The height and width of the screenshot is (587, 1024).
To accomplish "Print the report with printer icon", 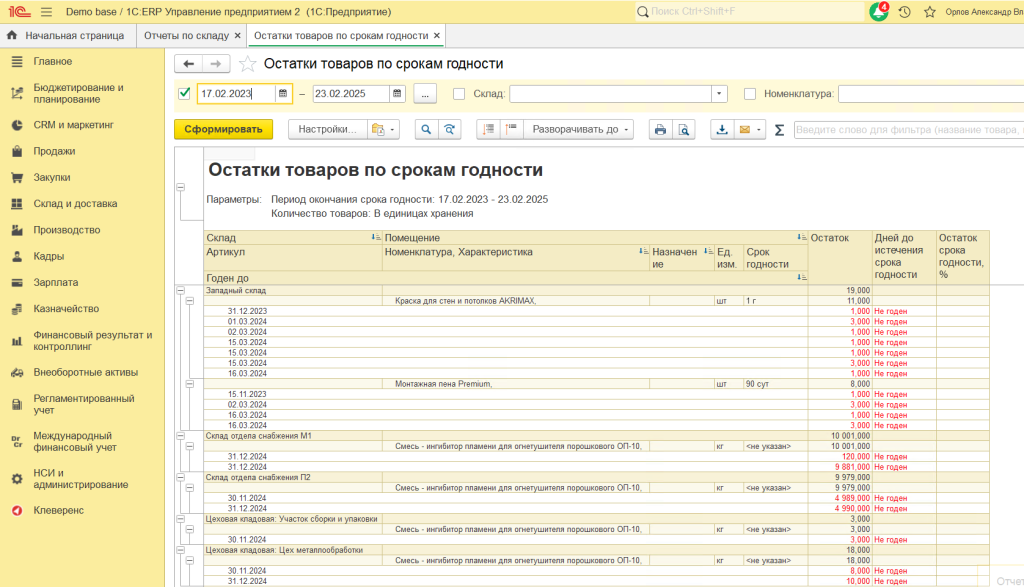I will (x=660, y=129).
